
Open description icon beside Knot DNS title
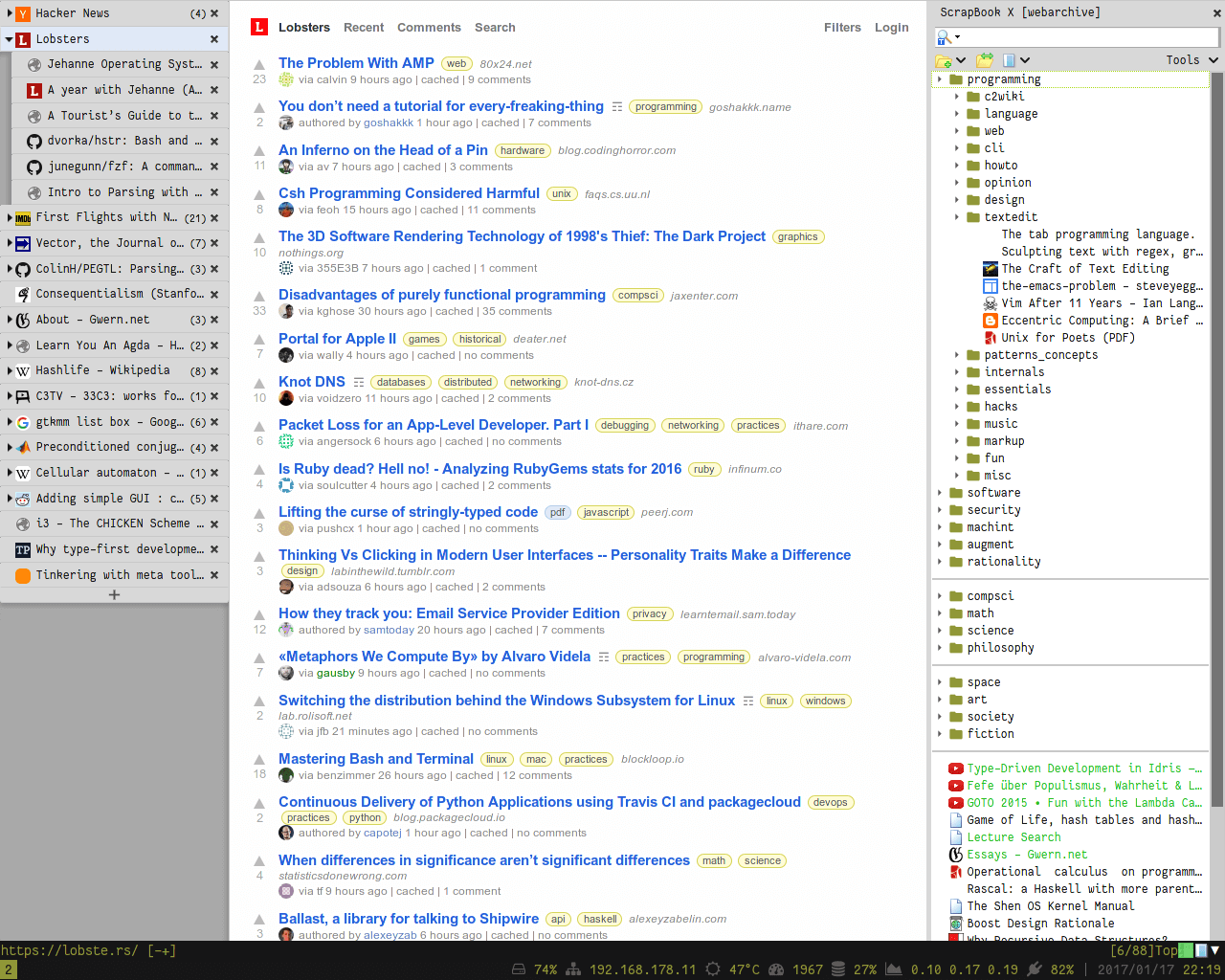pos(359,382)
